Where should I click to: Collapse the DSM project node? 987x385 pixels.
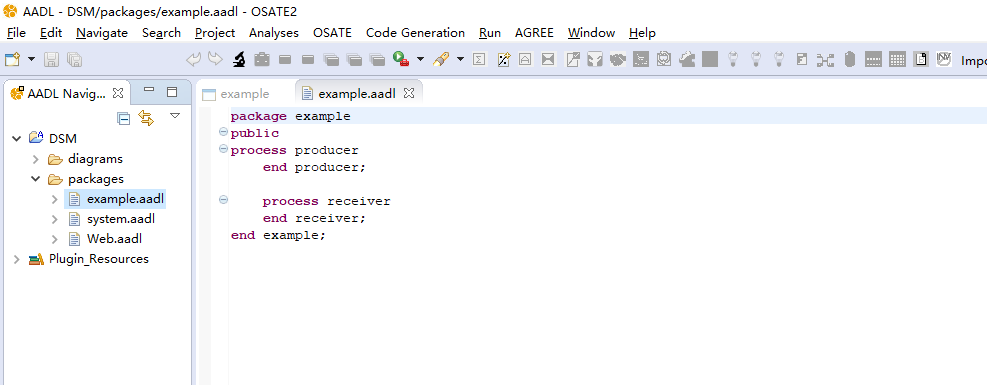(x=17, y=138)
